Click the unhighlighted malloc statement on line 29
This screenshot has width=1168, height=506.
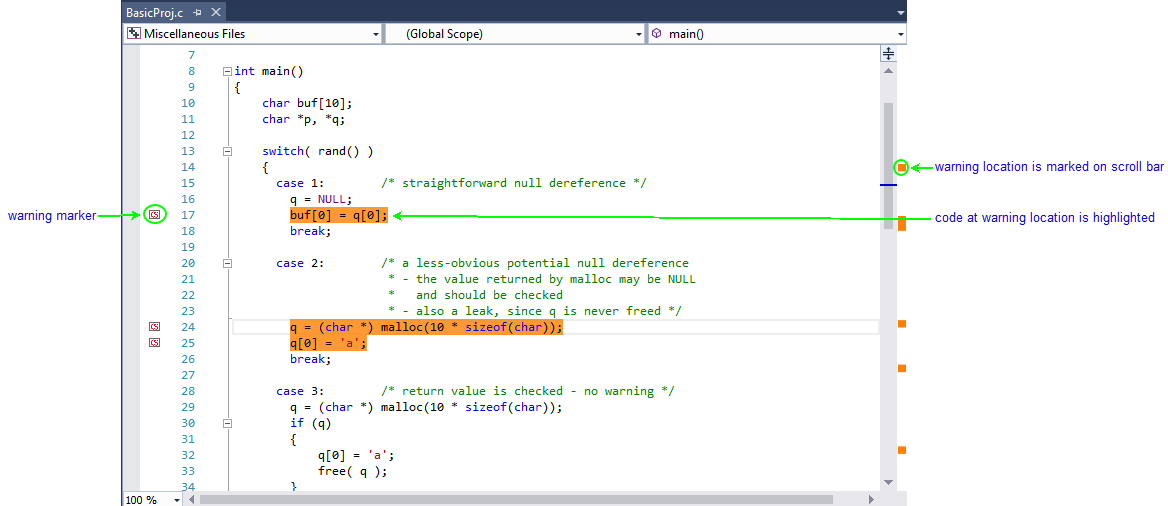[426, 407]
